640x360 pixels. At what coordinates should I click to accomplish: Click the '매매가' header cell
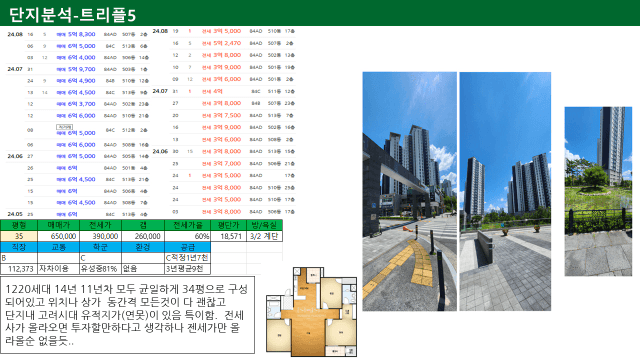pos(59,225)
